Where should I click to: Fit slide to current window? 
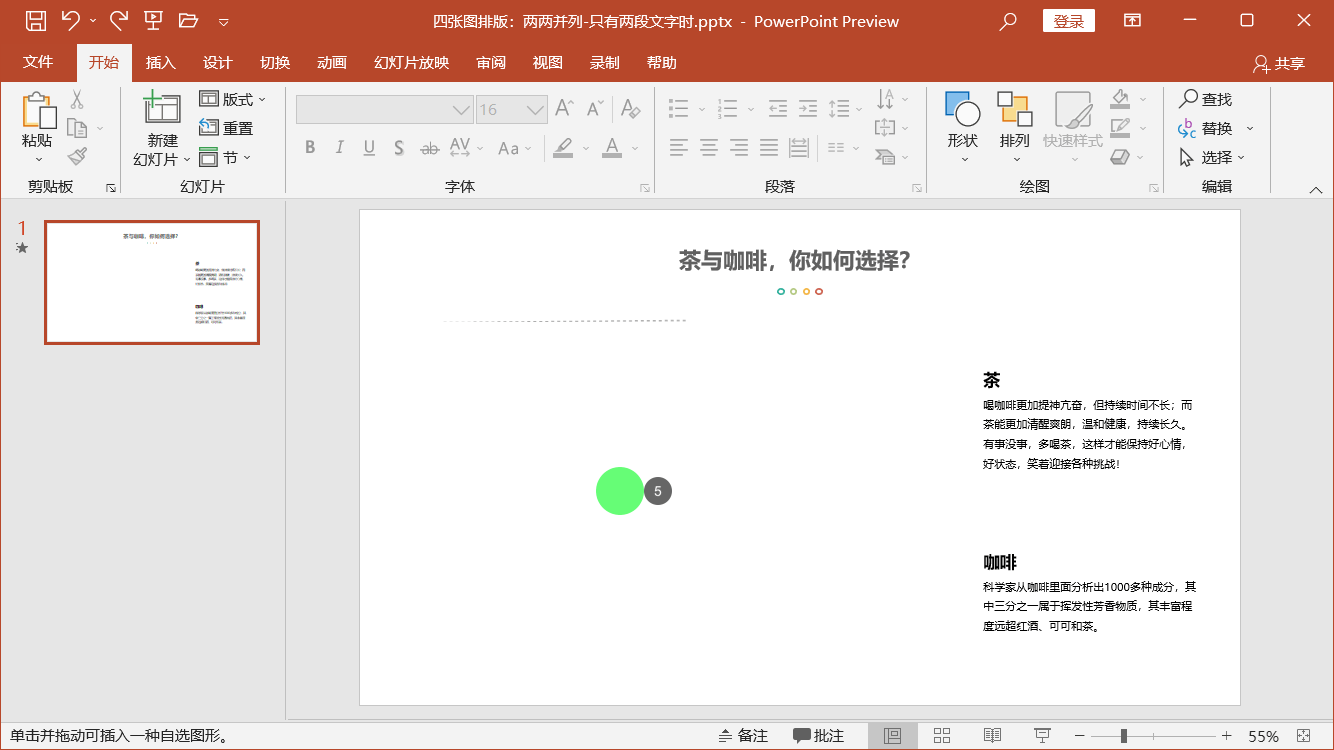[1303, 736]
